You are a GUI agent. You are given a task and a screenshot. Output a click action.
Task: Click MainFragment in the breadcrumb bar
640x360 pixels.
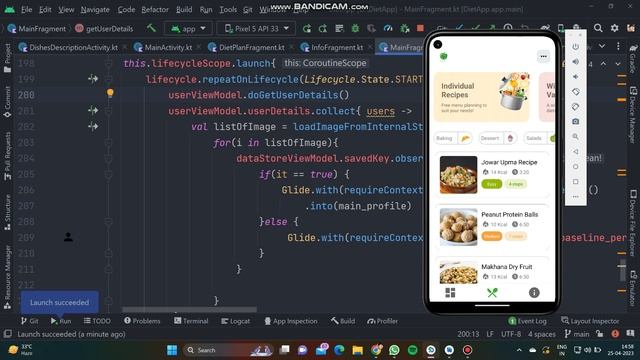pyautogui.click(x=37, y=29)
